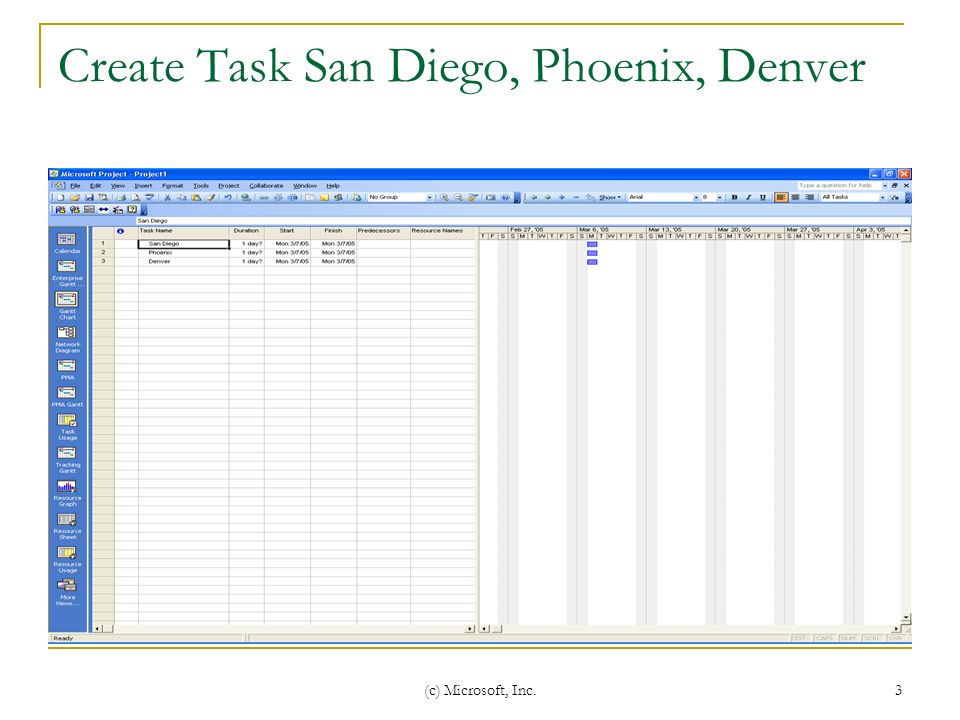Switch to Resource Usage view
Viewport: 960px width, 720px height.
67,559
